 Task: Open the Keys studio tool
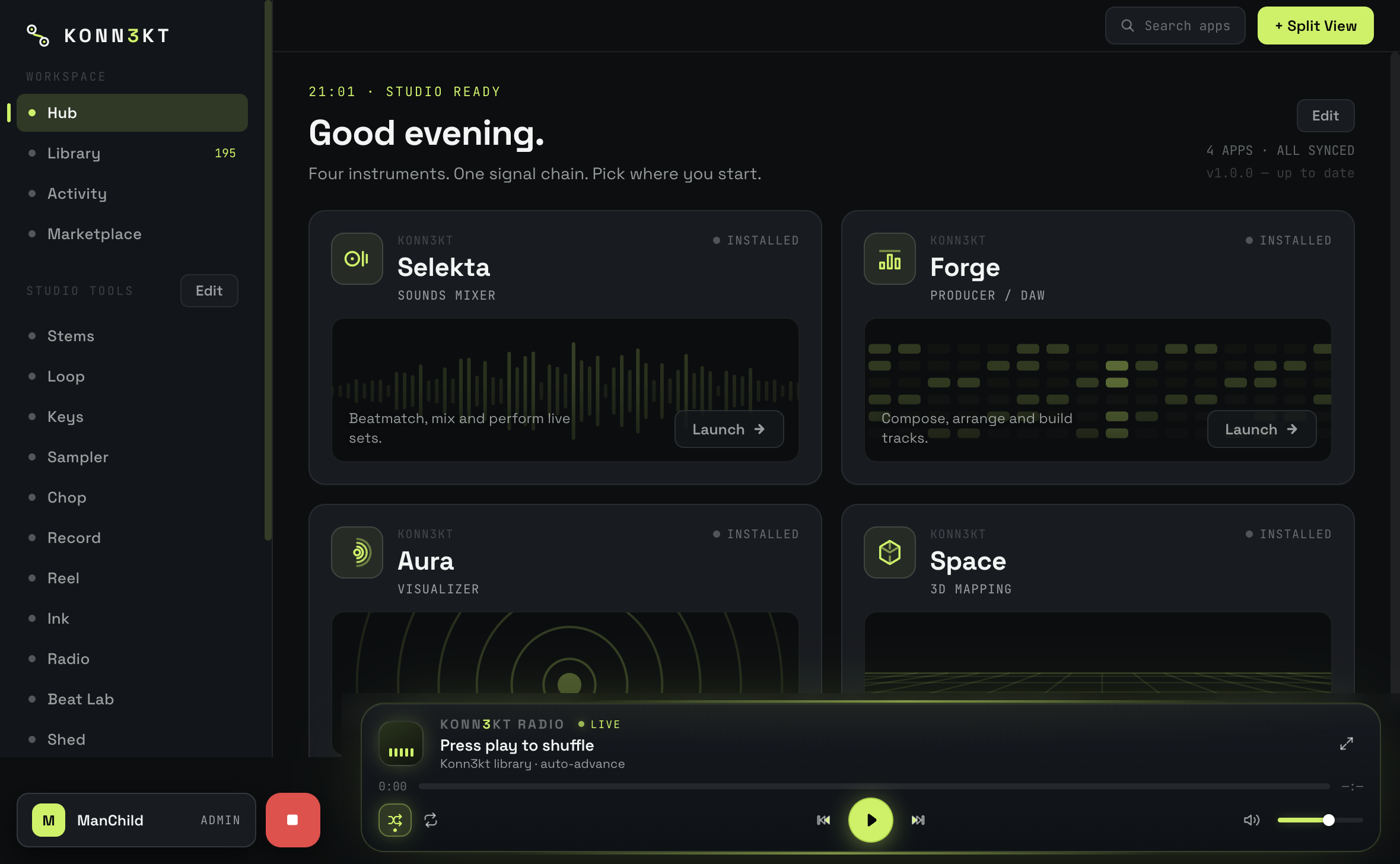click(132, 417)
